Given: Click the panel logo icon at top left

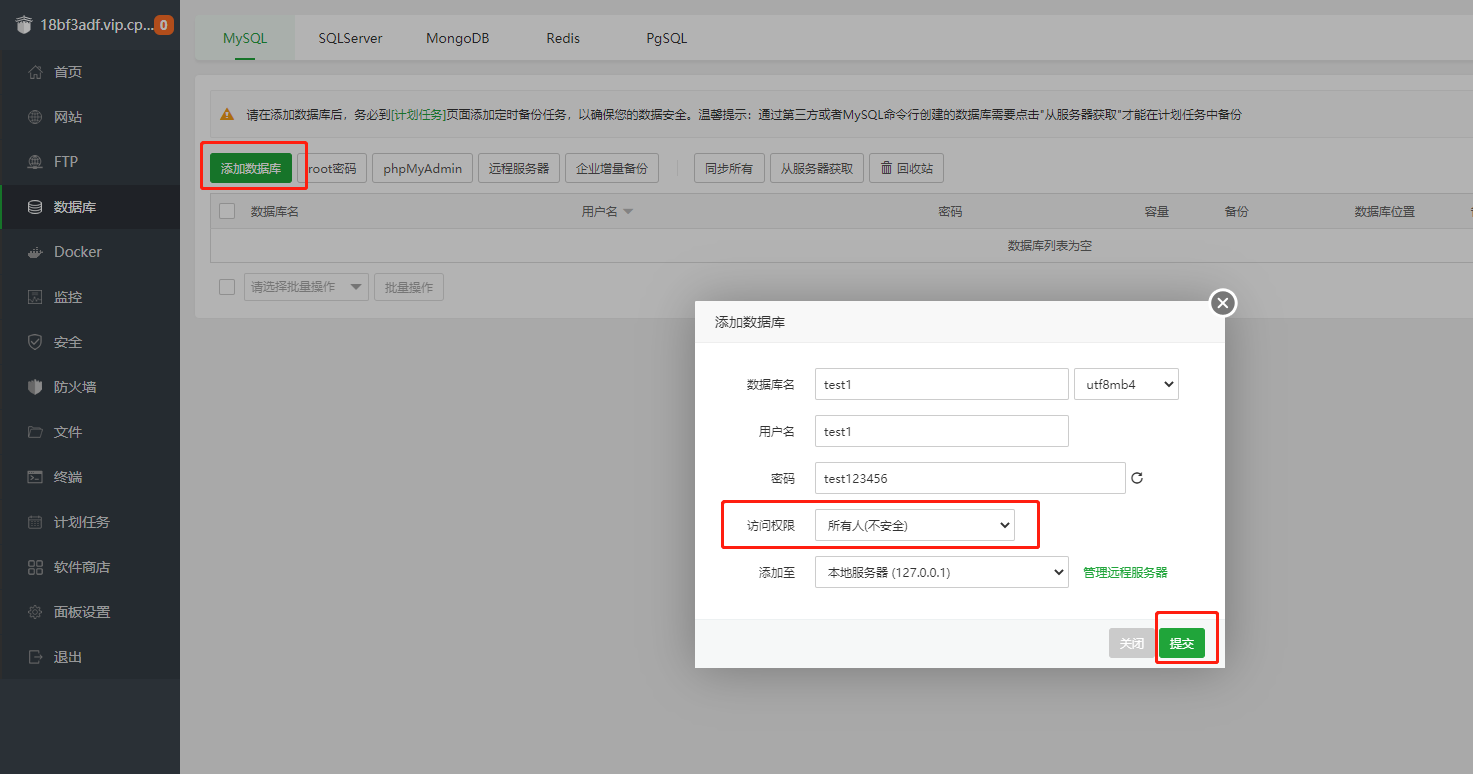Looking at the screenshot, I should (x=24, y=26).
